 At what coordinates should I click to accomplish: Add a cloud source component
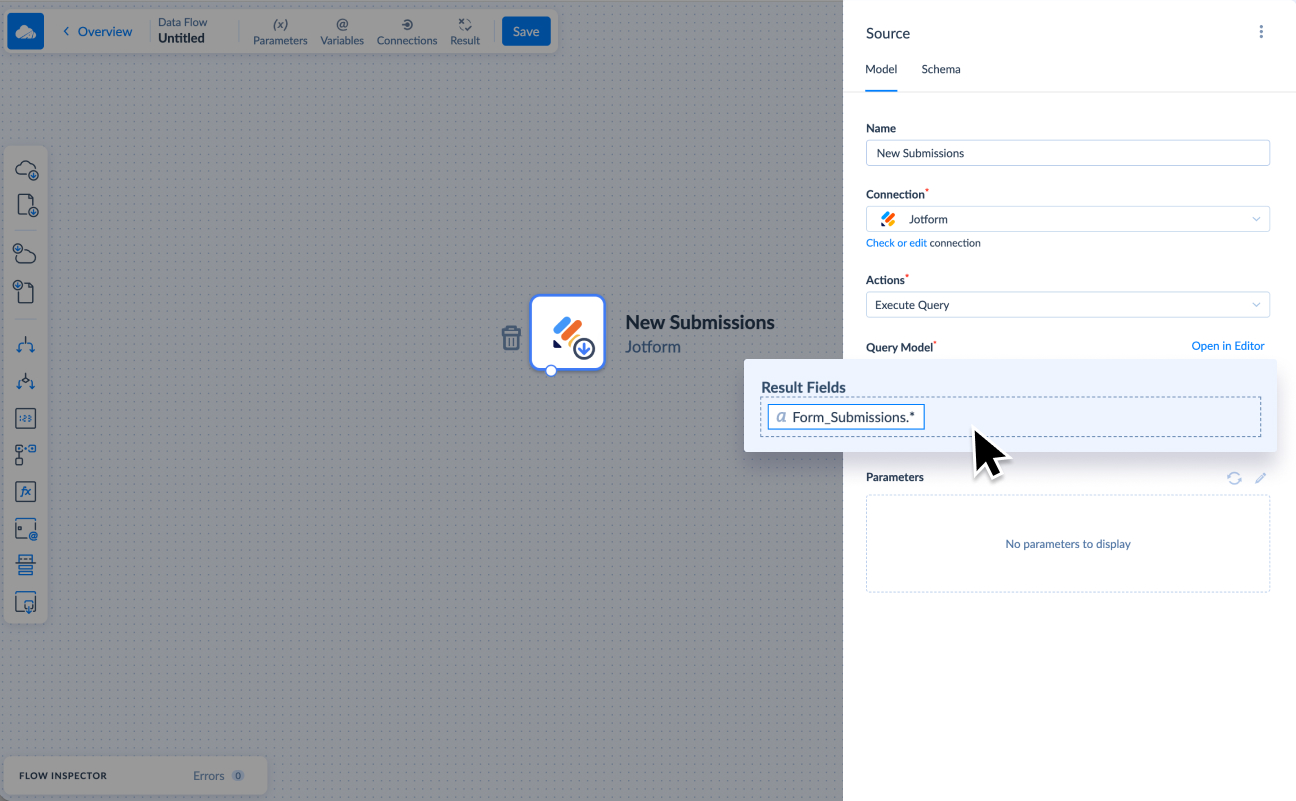(26, 170)
